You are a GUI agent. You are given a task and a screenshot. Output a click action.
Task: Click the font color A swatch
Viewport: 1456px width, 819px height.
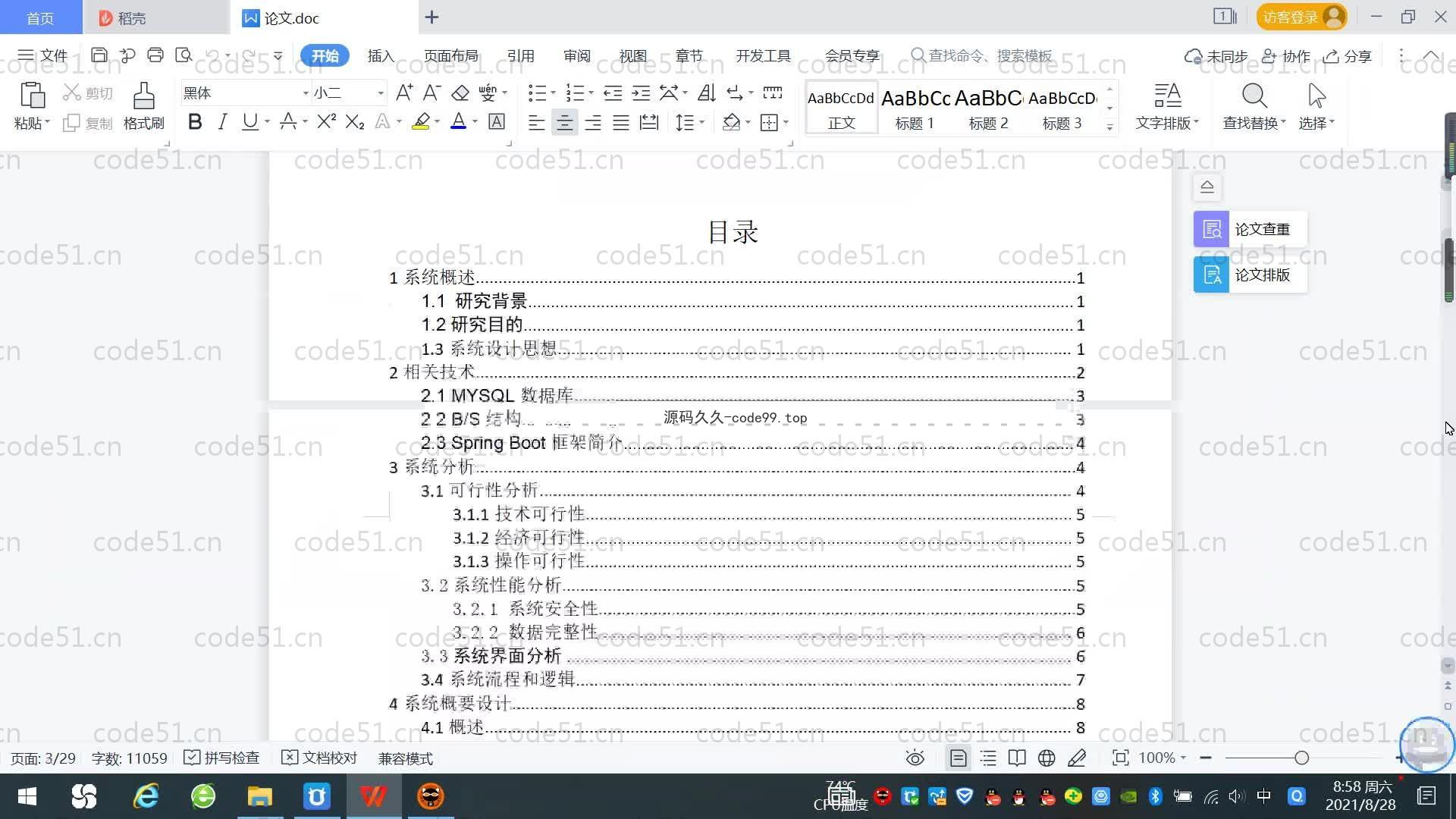pos(458,122)
